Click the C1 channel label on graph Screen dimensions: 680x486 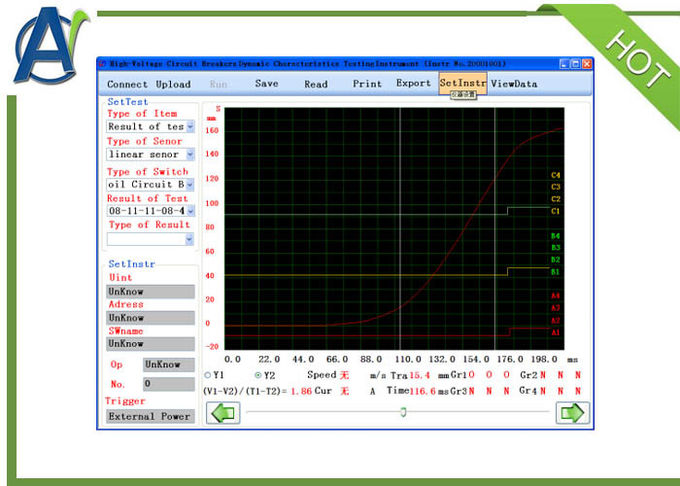[x=555, y=211]
